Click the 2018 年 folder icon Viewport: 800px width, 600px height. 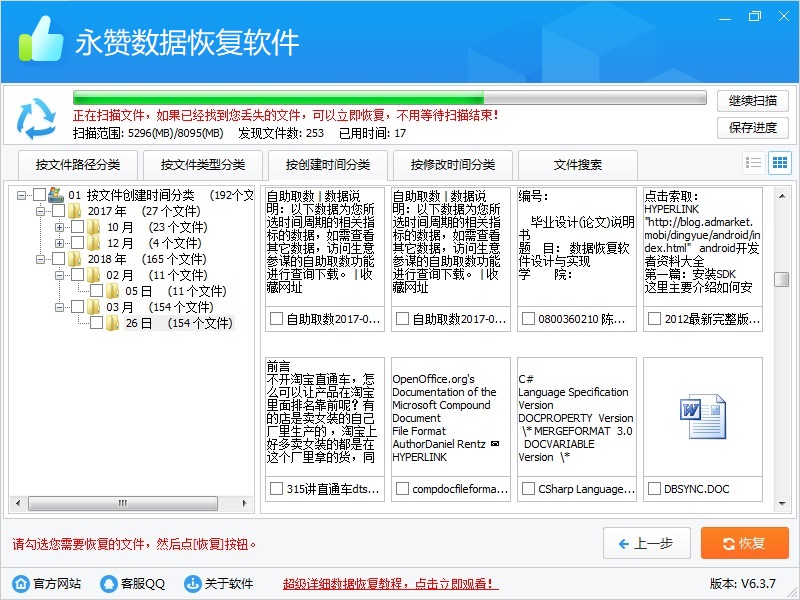point(76,259)
